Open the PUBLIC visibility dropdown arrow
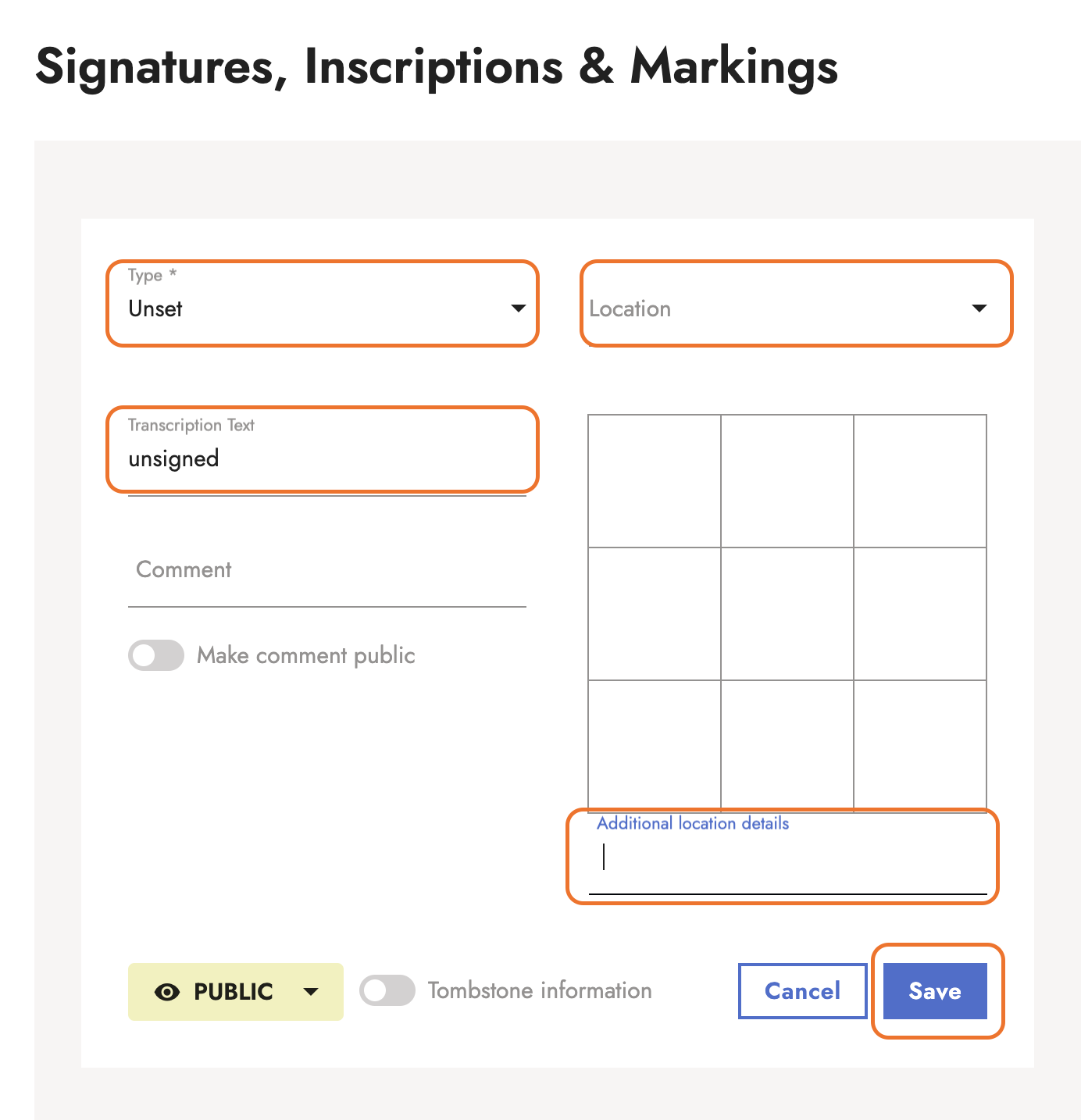 pyautogui.click(x=311, y=992)
